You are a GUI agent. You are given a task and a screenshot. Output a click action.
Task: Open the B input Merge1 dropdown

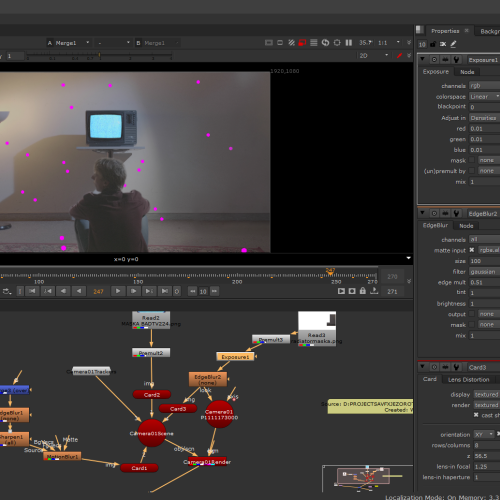click(x=157, y=43)
